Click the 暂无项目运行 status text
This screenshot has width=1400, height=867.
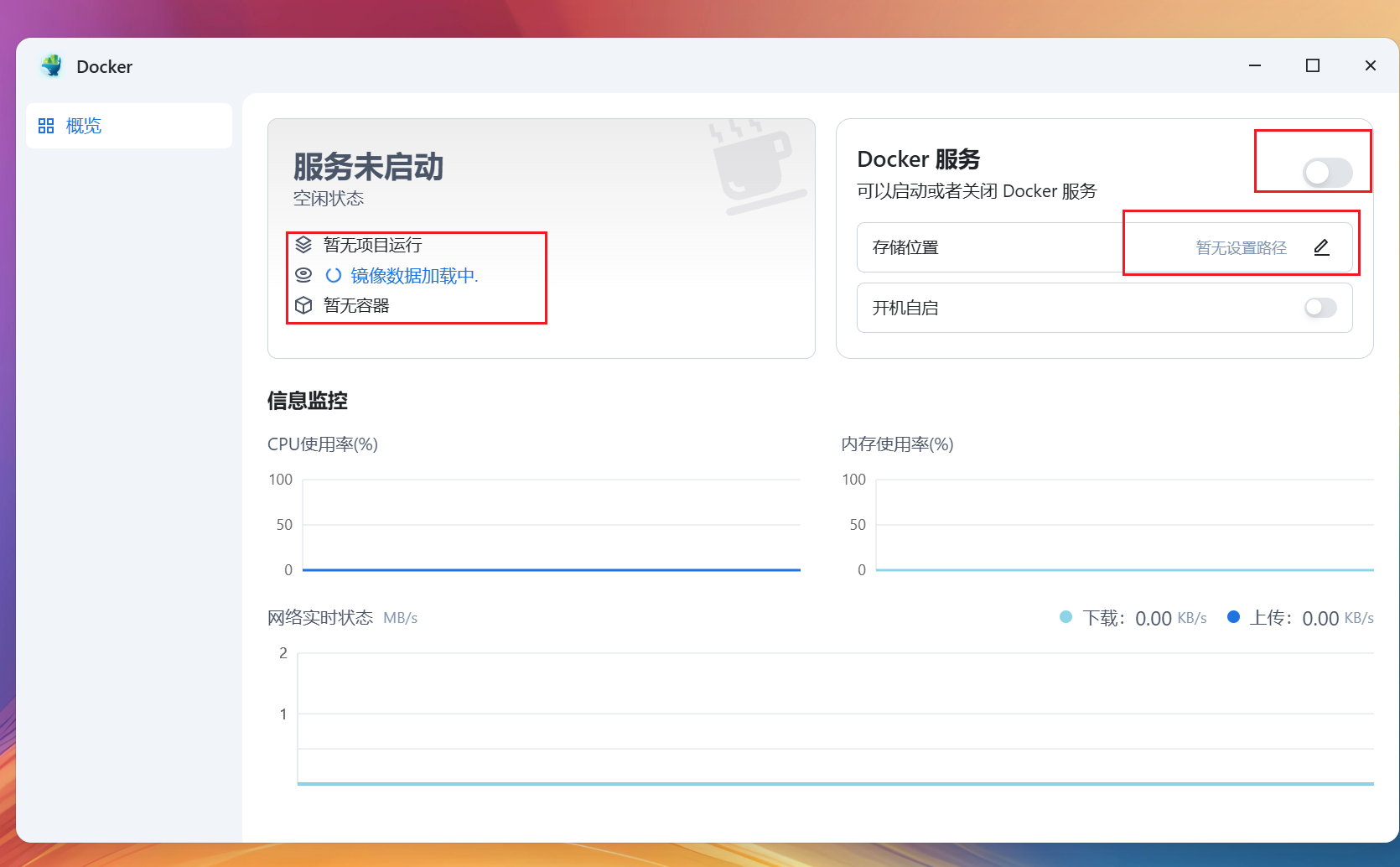[373, 245]
